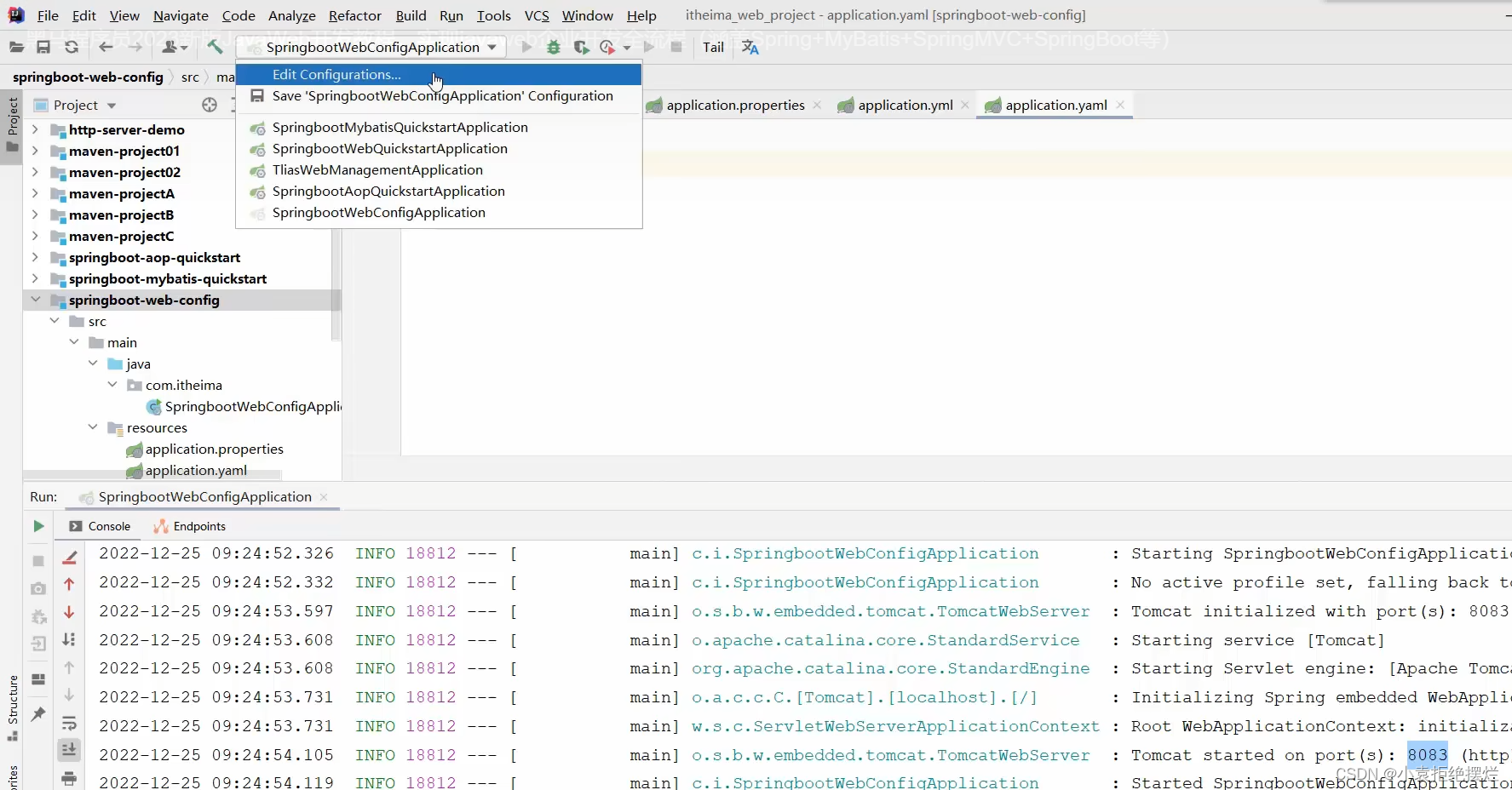
Task: Click the Translate icon next to Tail
Action: 750,48
